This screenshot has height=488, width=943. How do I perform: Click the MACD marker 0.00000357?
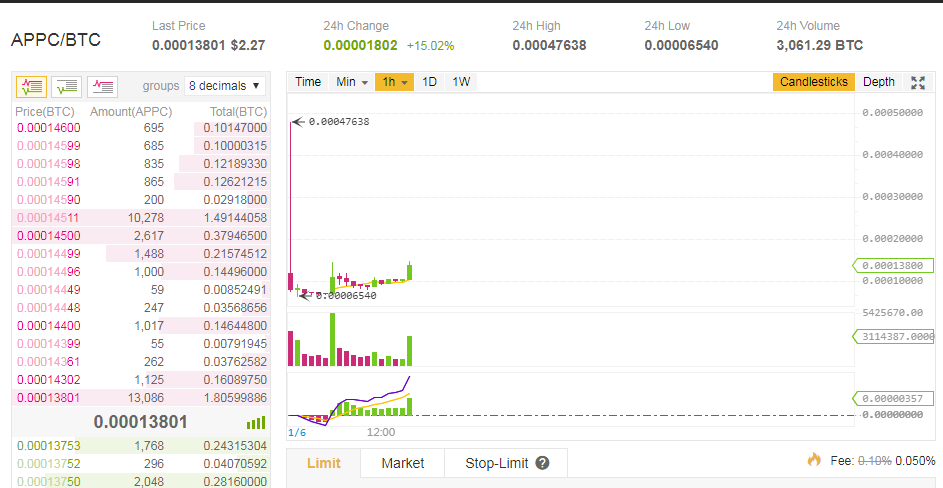pos(894,398)
